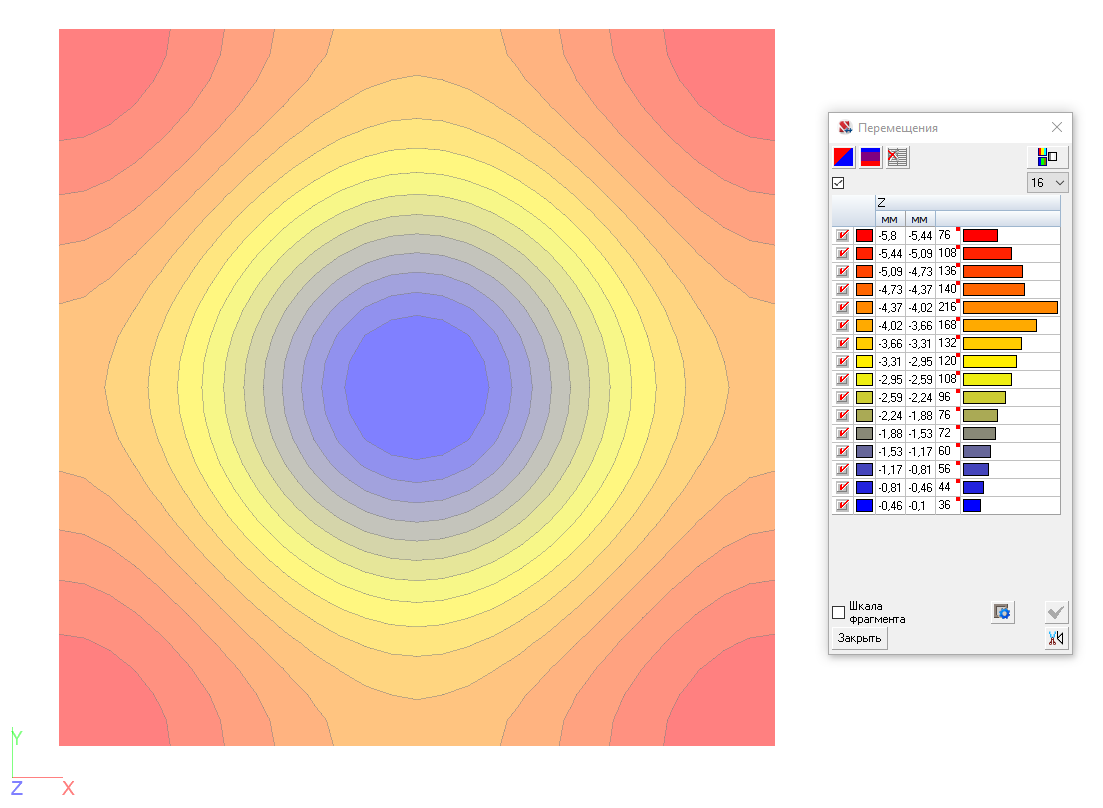Toggle the checkbox above the scale table
1103x808 pixels.
pyautogui.click(x=838, y=183)
